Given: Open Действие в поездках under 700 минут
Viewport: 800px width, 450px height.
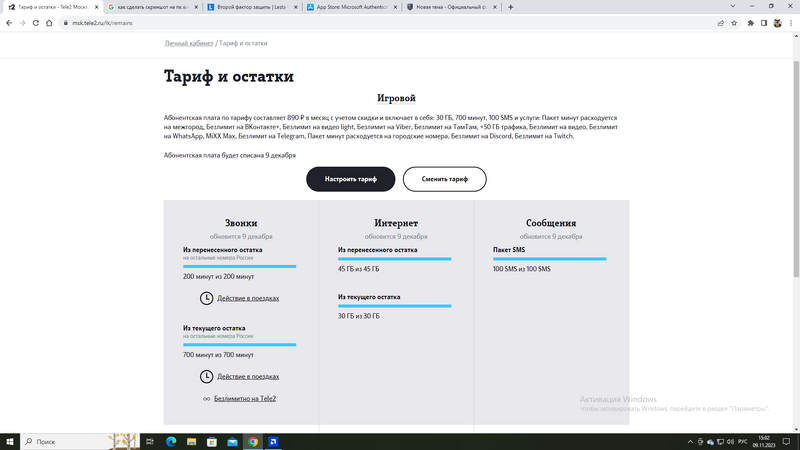Looking at the screenshot, I should pos(248,377).
